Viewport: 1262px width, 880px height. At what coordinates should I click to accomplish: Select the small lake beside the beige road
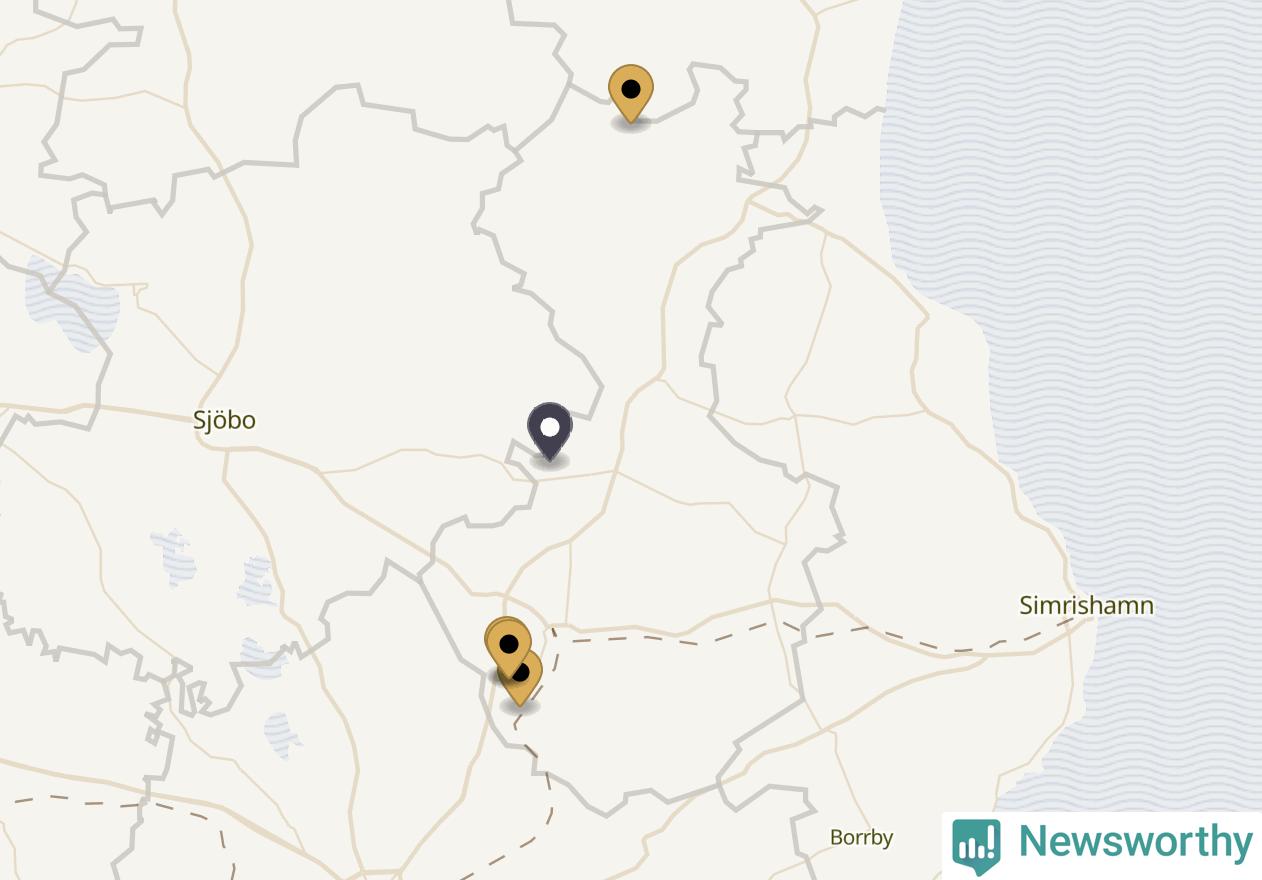point(256,581)
